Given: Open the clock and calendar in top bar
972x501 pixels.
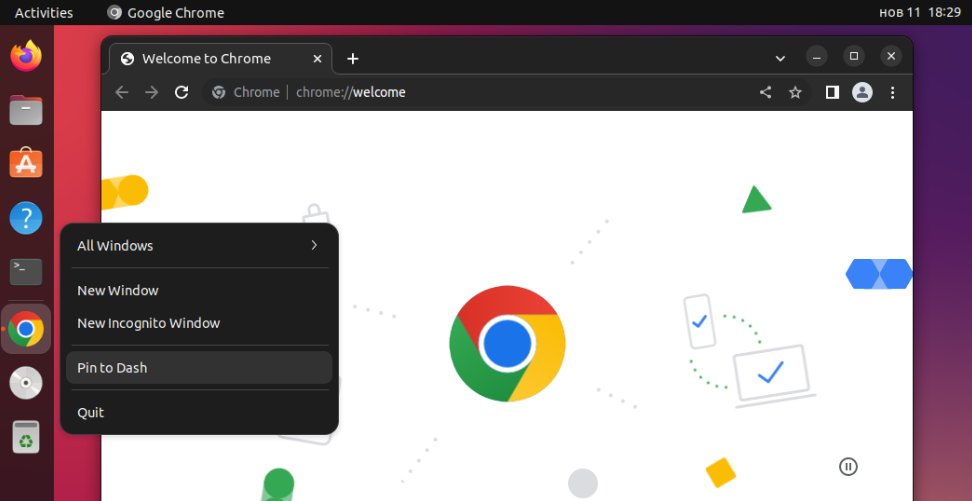Looking at the screenshot, I should point(920,12).
